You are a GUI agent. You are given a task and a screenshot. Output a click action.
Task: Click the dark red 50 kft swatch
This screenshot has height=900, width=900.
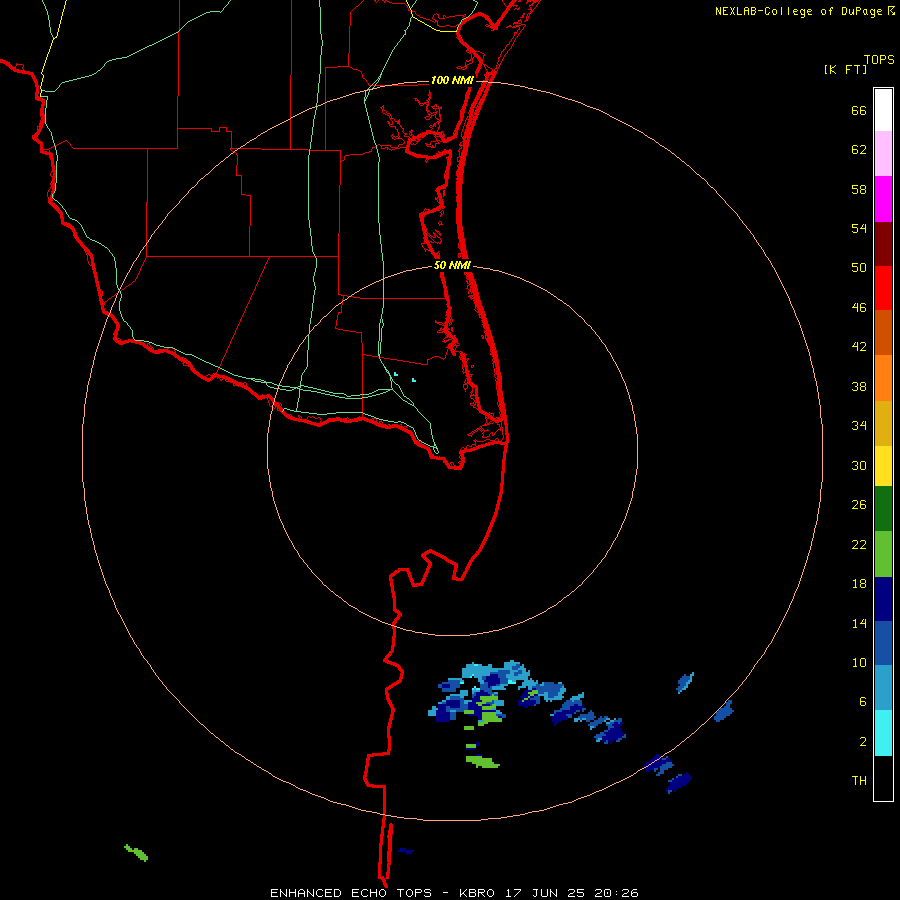click(x=883, y=244)
